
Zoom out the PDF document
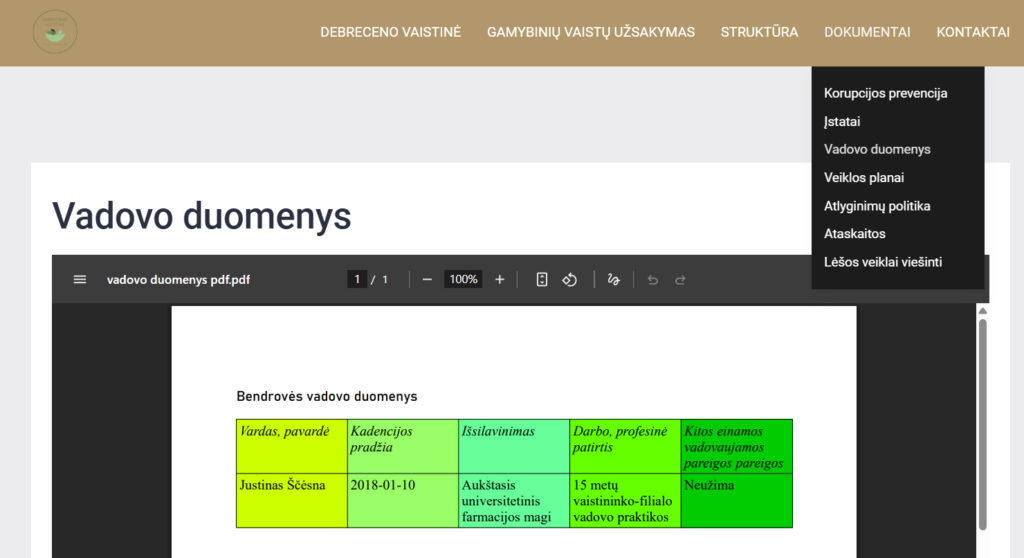coord(427,280)
